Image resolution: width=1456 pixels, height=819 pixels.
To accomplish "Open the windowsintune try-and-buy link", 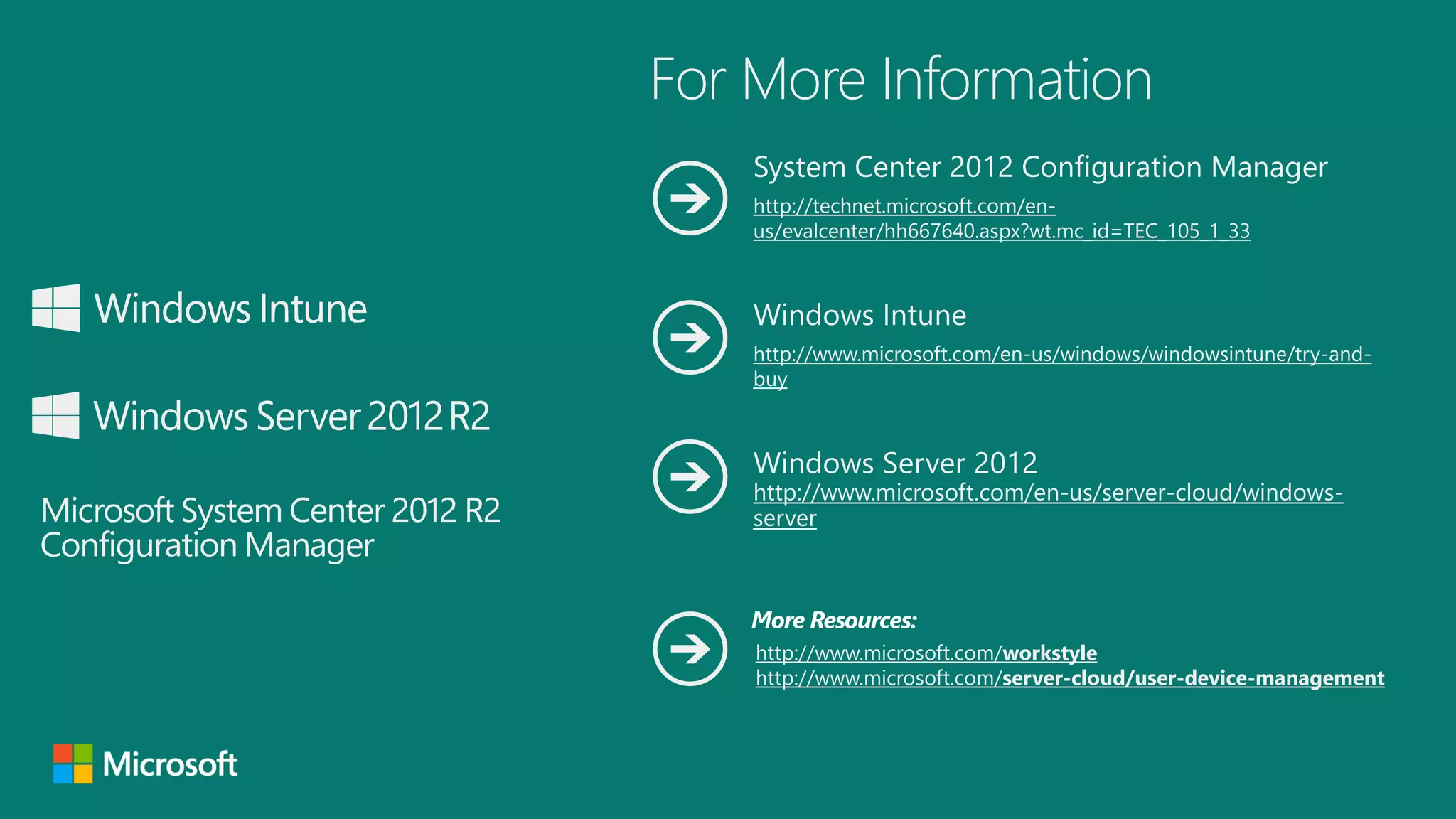I will tap(1062, 366).
